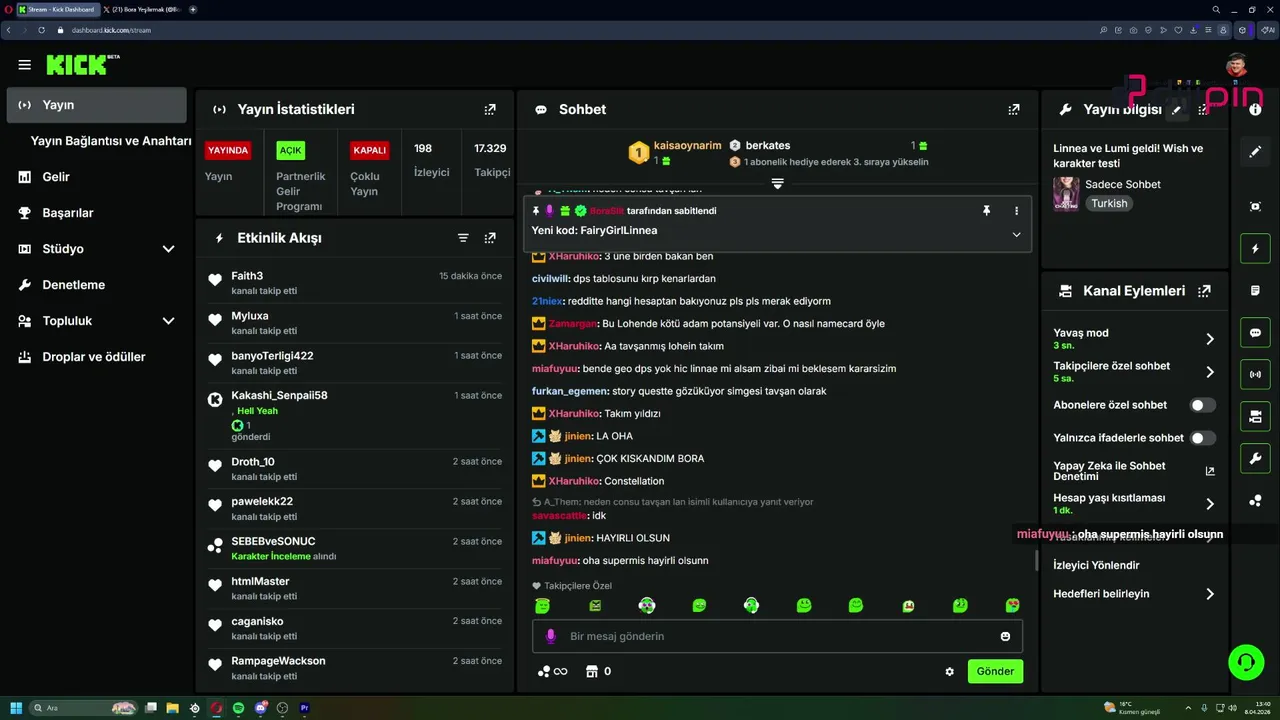The height and width of the screenshot is (720, 1280).
Task: Click the chat bubble icon in right sidebar
Action: tap(1255, 333)
